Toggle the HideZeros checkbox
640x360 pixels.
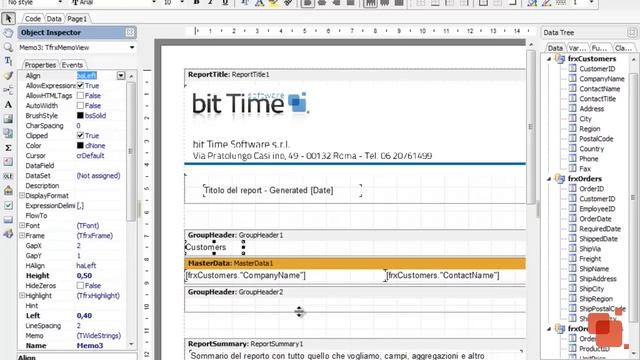pyautogui.click(x=80, y=286)
